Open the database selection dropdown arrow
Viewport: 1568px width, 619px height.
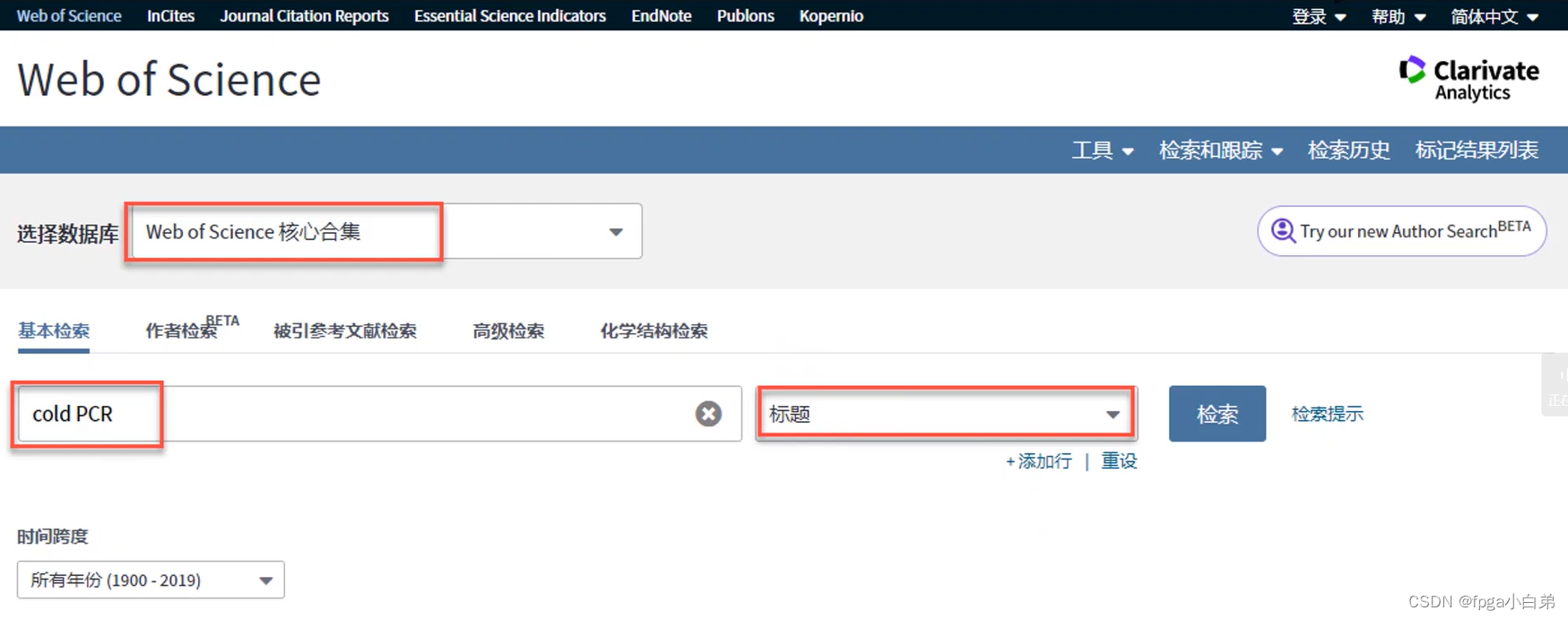point(616,232)
